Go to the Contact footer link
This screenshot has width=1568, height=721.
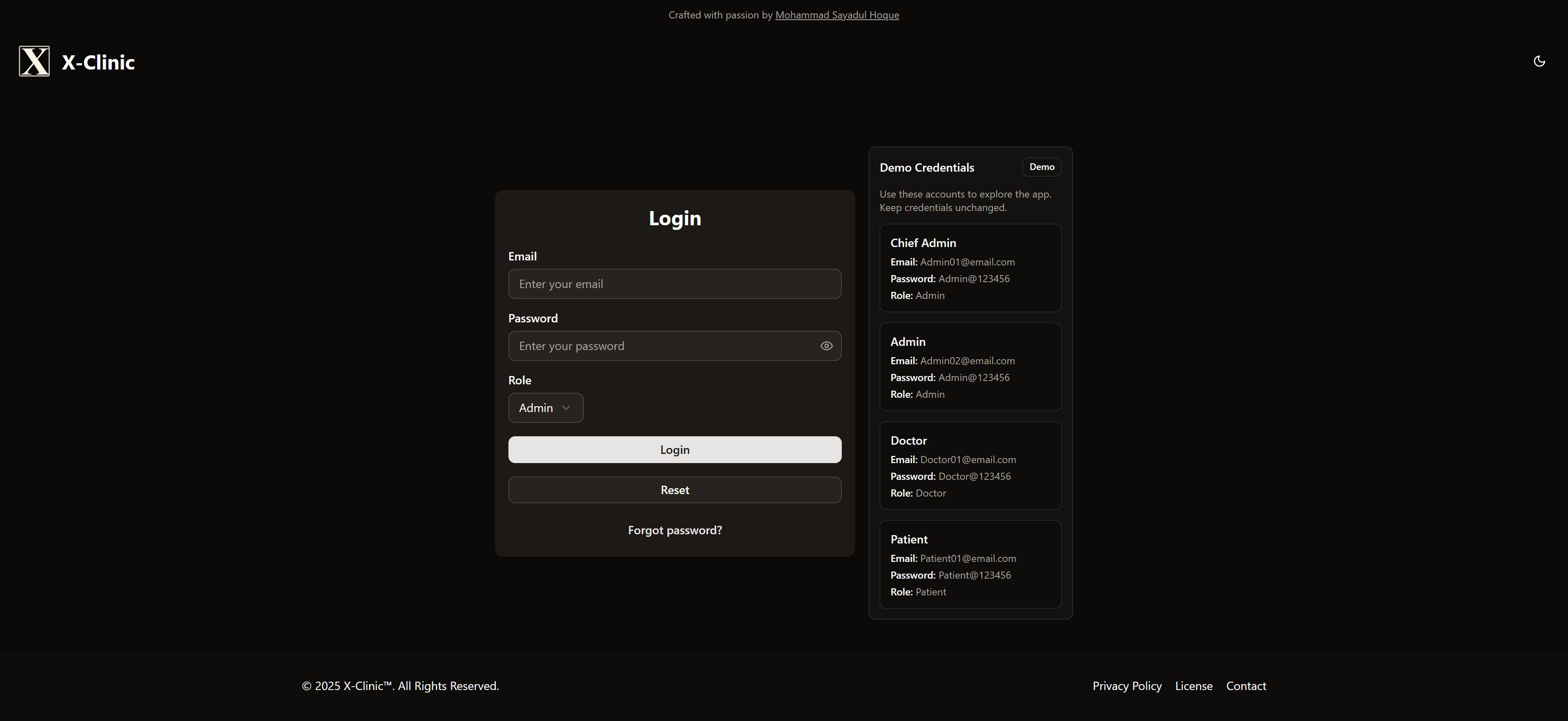coord(1246,686)
